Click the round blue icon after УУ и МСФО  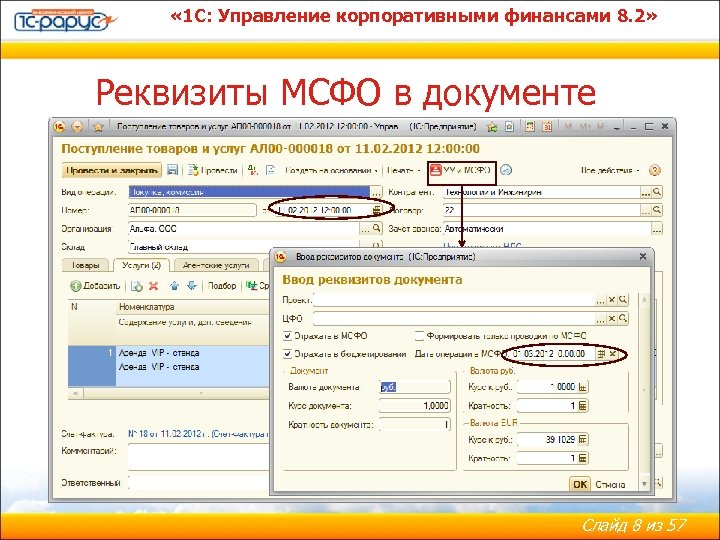(x=506, y=170)
